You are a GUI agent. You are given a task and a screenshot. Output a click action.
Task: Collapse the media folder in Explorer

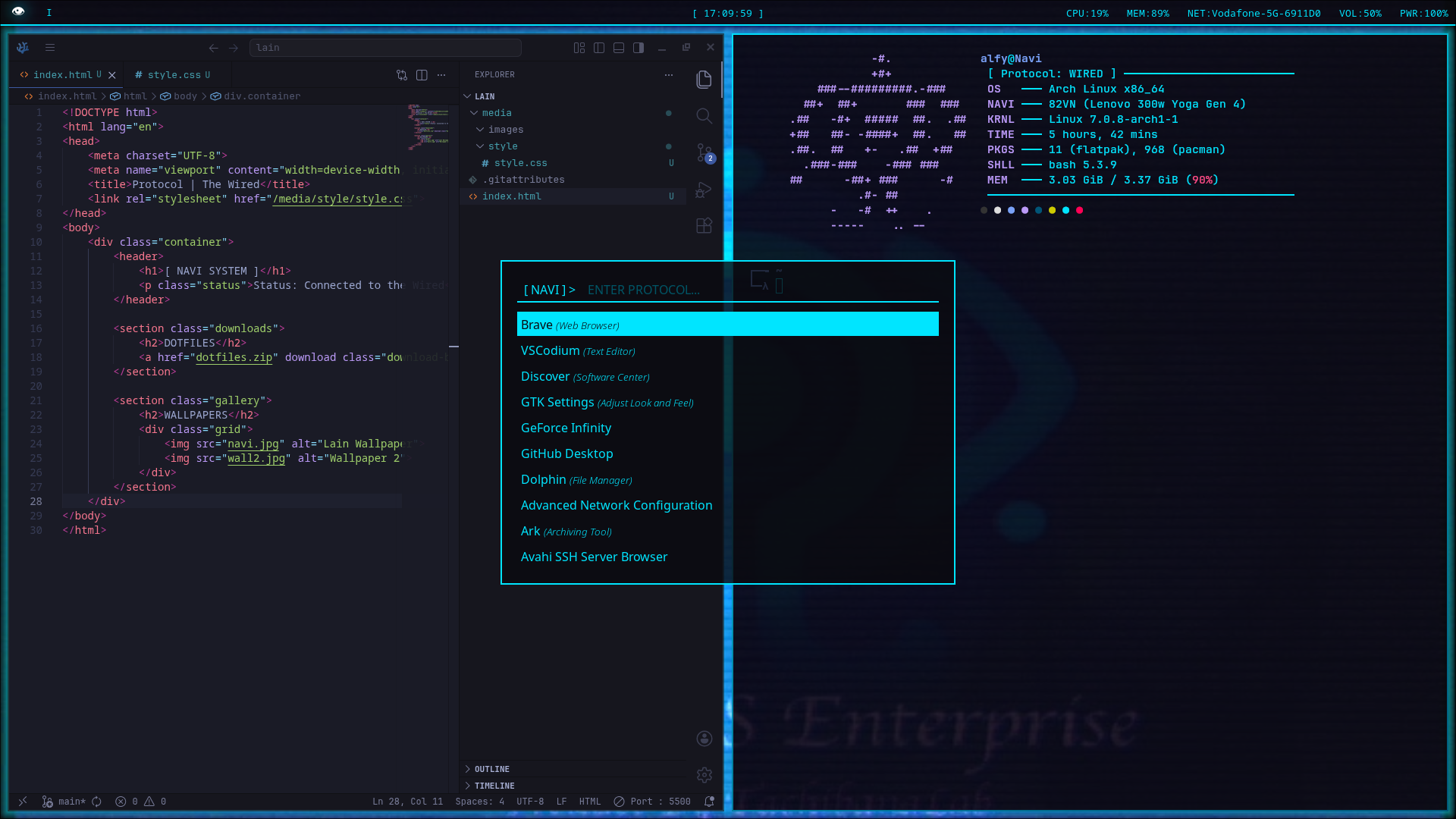coord(574,113)
